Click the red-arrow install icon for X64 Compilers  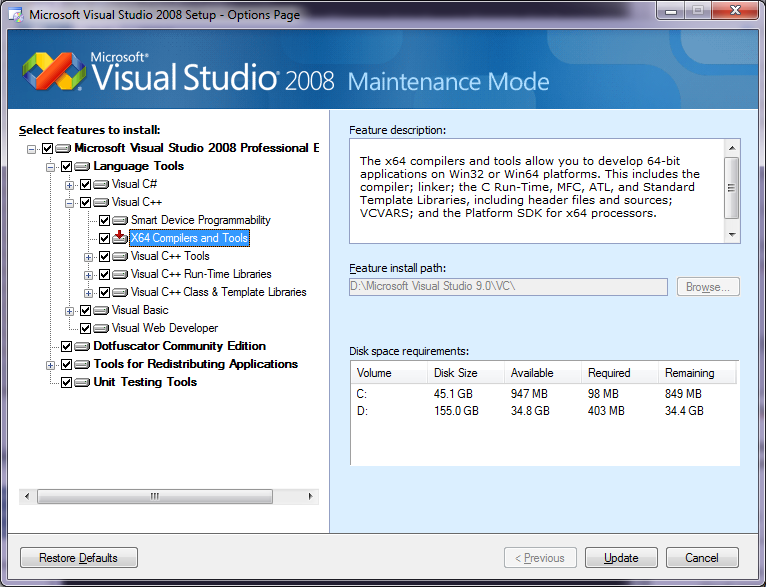tap(120, 238)
